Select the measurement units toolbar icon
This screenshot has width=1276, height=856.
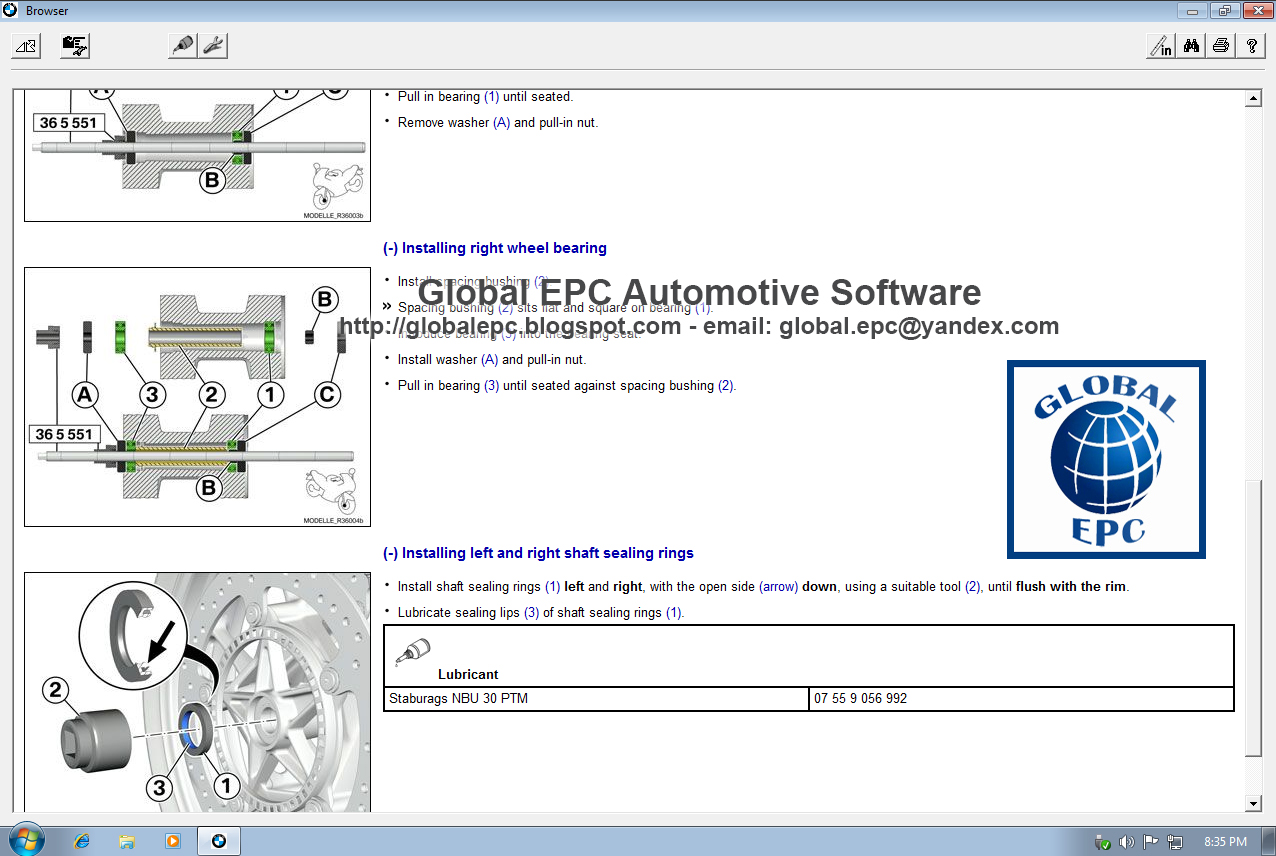coord(1159,45)
